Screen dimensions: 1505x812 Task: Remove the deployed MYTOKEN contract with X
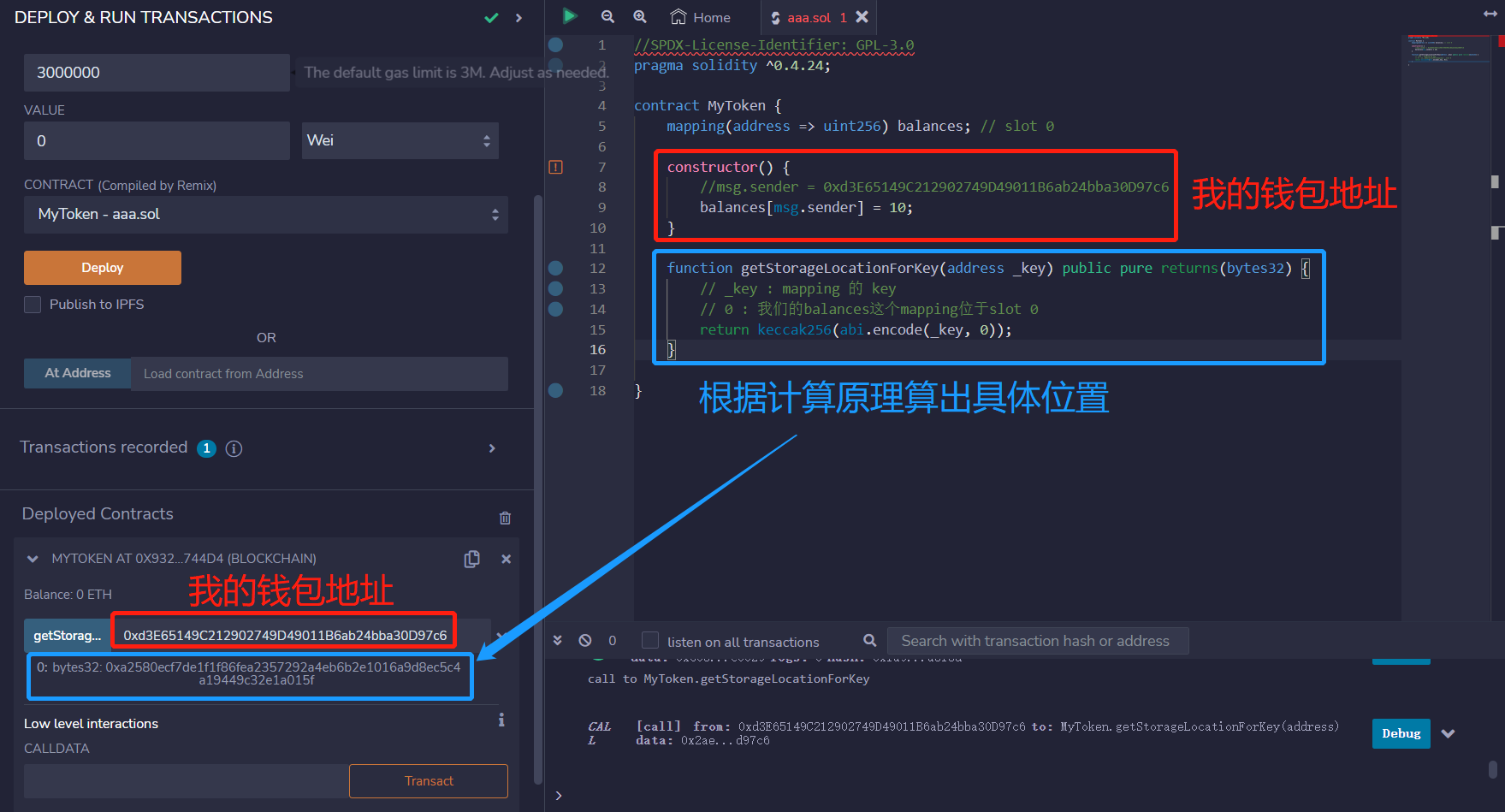pos(506,559)
